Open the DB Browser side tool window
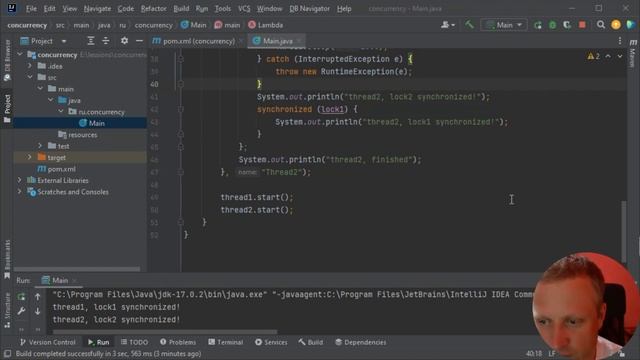The height and width of the screenshot is (360, 640). [x=7, y=60]
